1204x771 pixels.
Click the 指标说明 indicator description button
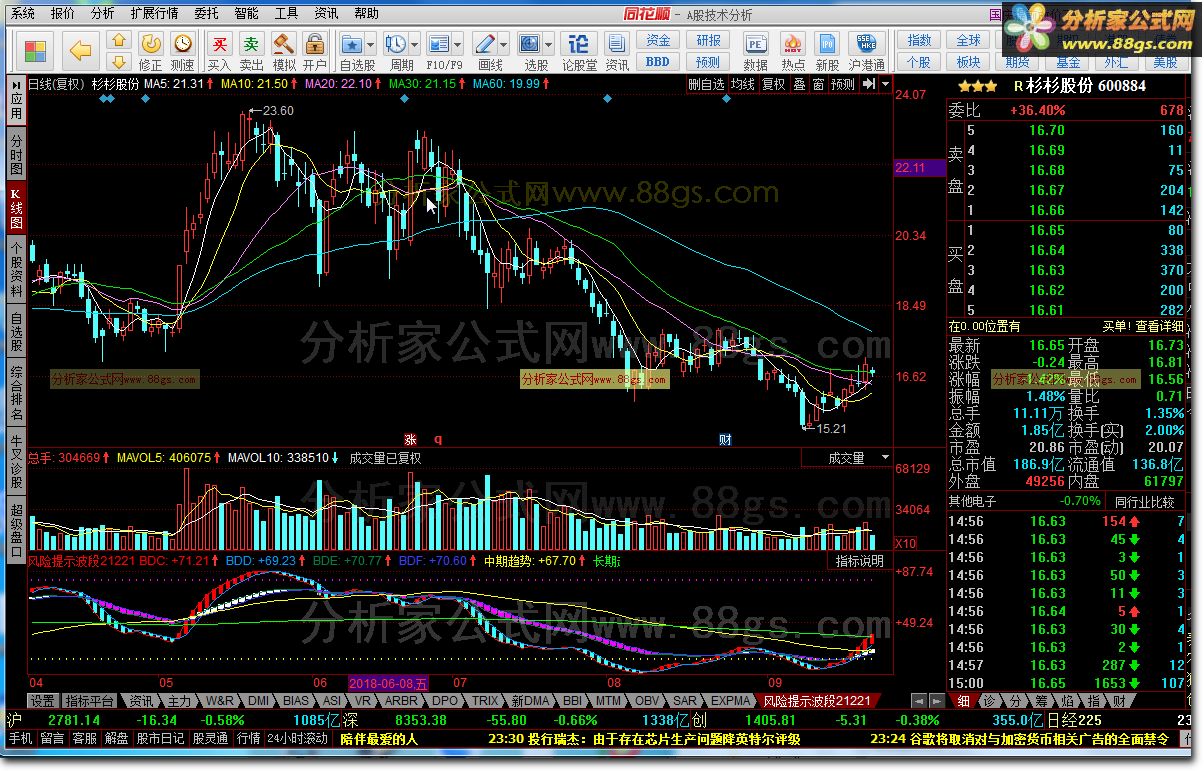click(x=860, y=561)
